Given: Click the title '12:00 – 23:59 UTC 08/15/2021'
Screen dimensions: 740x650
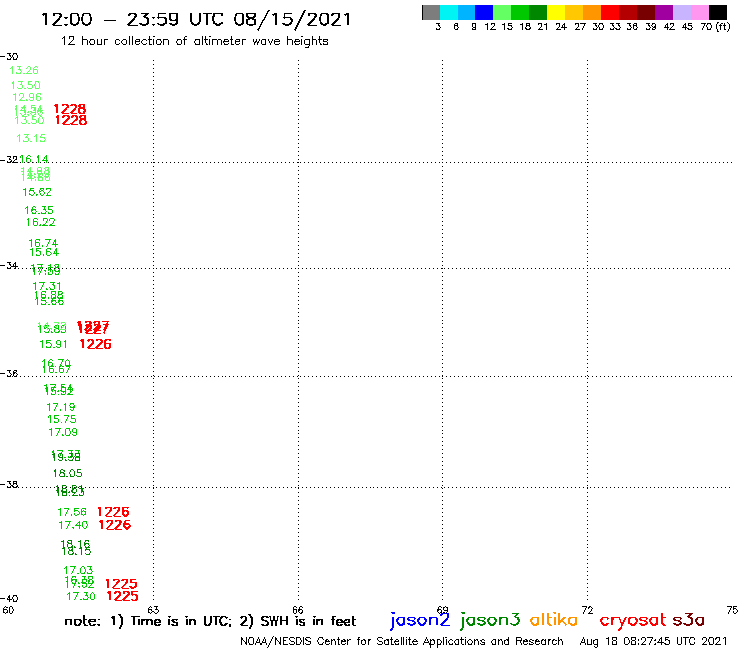Looking at the screenshot, I should click(x=196, y=20).
